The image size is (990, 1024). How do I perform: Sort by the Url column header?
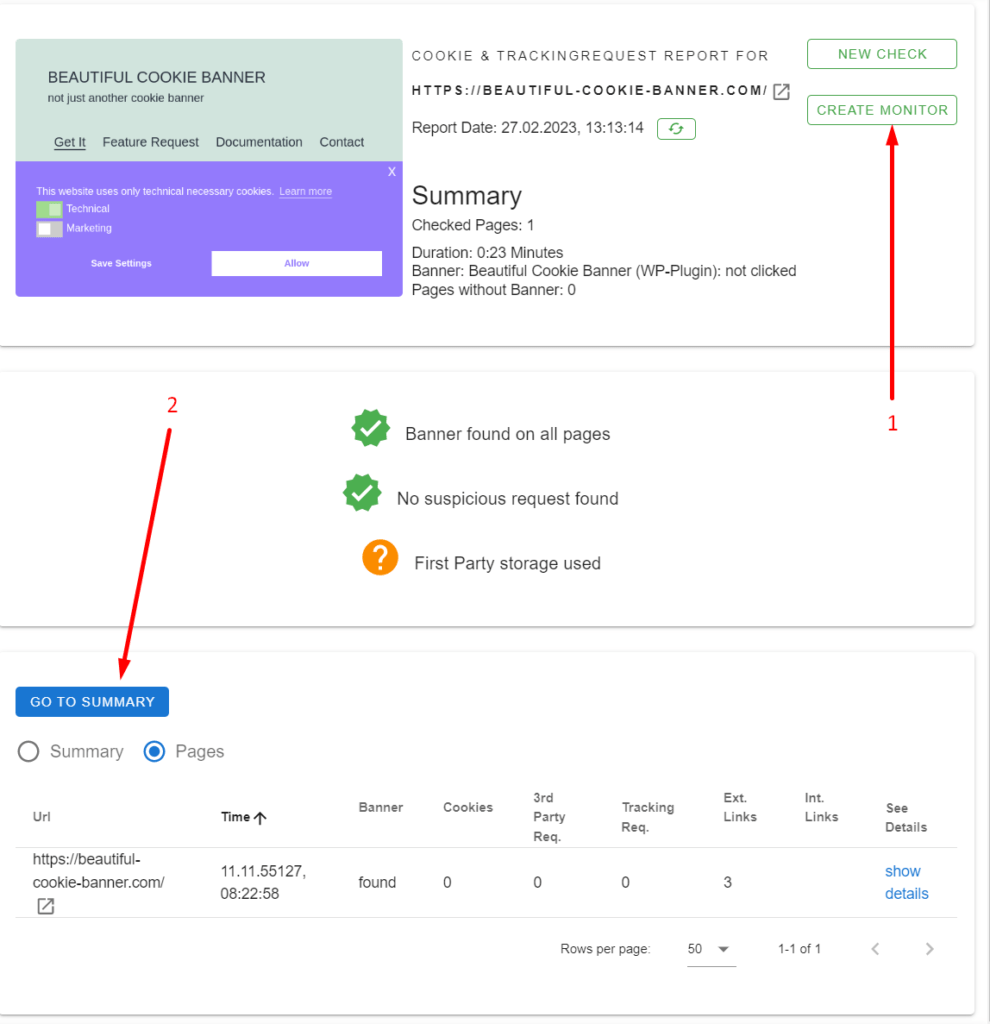click(41, 817)
